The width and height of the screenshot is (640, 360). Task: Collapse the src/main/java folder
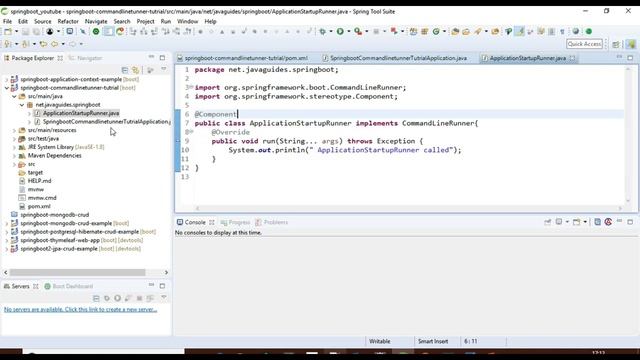[x=14, y=96]
